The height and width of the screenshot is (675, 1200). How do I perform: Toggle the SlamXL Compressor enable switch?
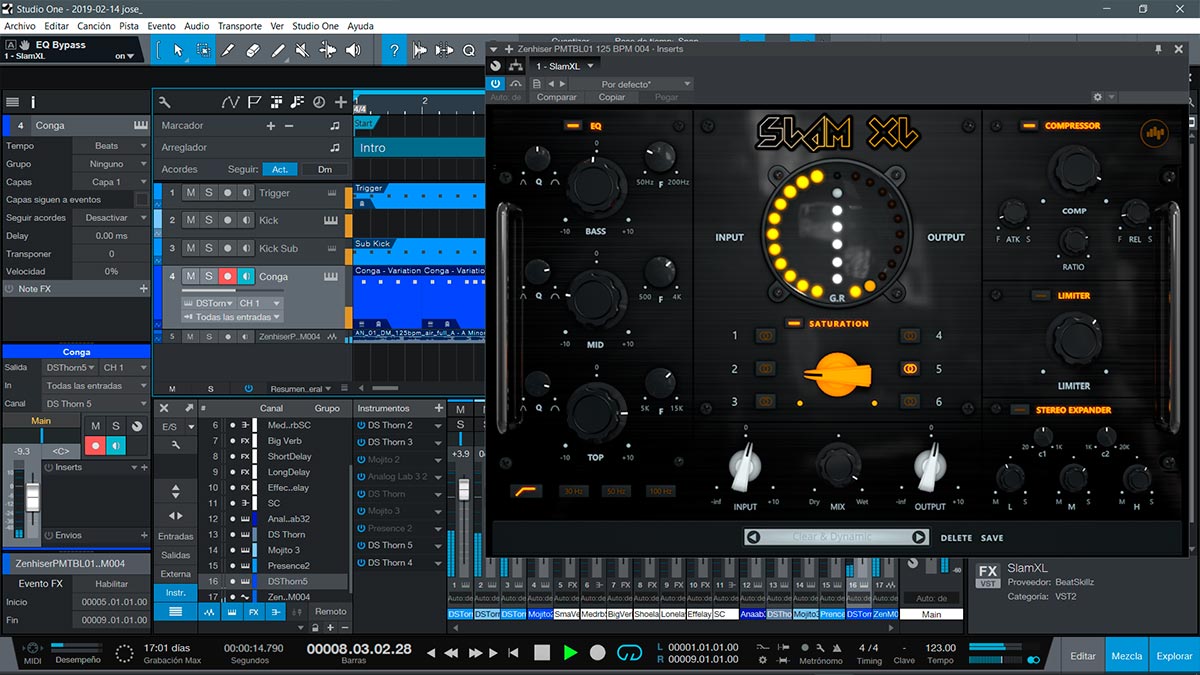[x=1029, y=126]
